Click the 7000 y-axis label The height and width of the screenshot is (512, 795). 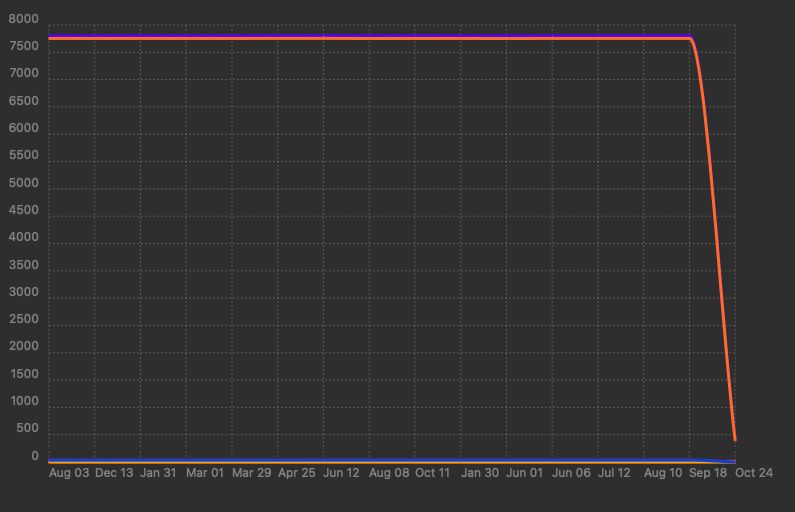[x=23, y=73]
